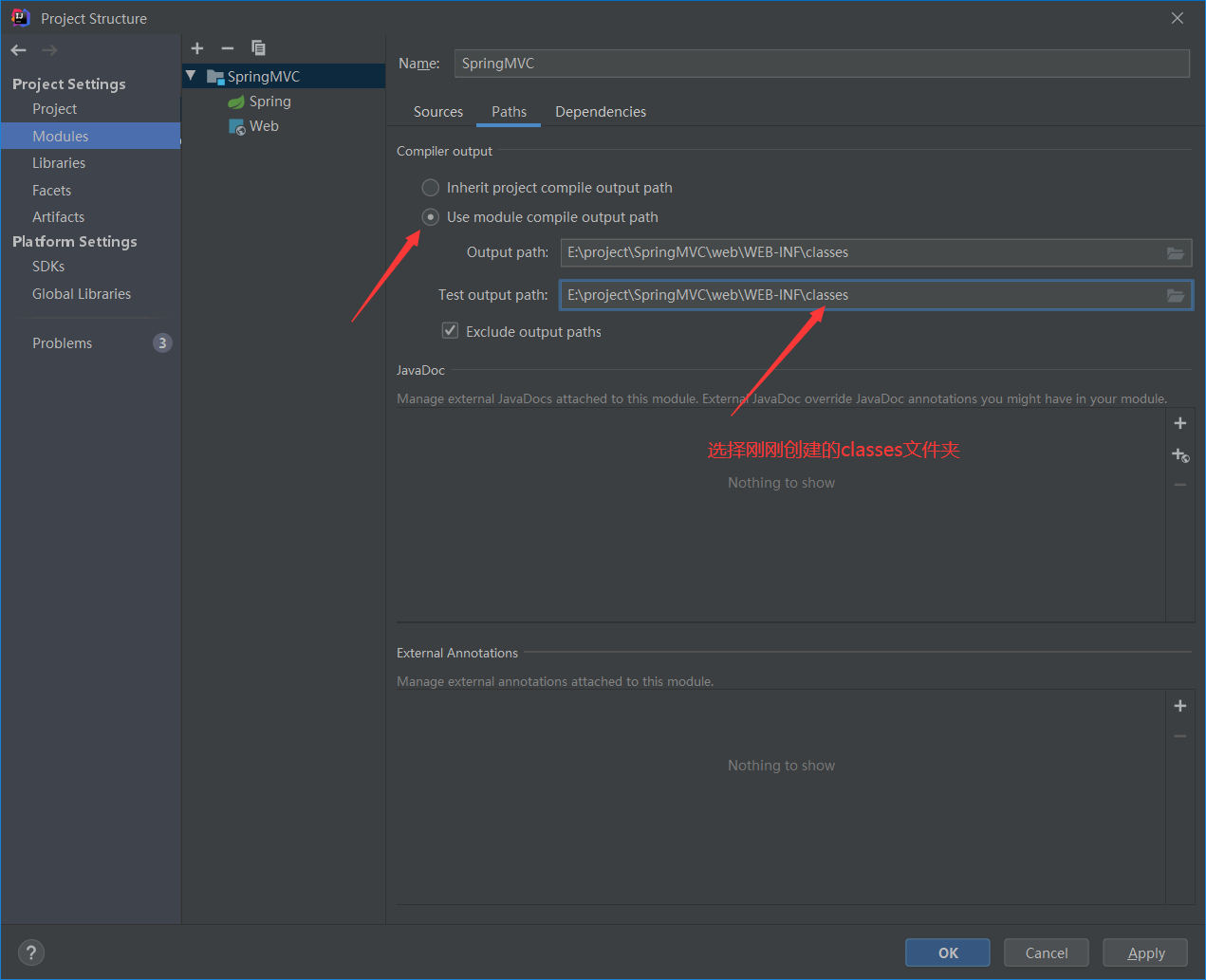
Task: Add a JavaDoc path with plus icon
Action: 1180,424
